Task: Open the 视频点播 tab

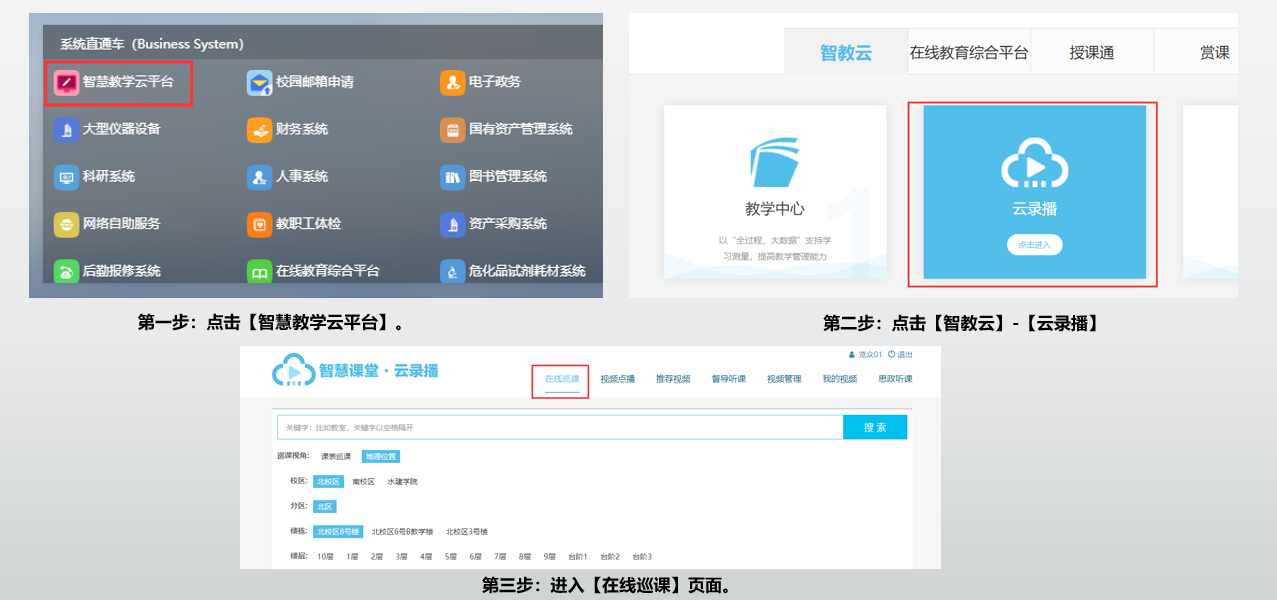Action: [x=617, y=380]
